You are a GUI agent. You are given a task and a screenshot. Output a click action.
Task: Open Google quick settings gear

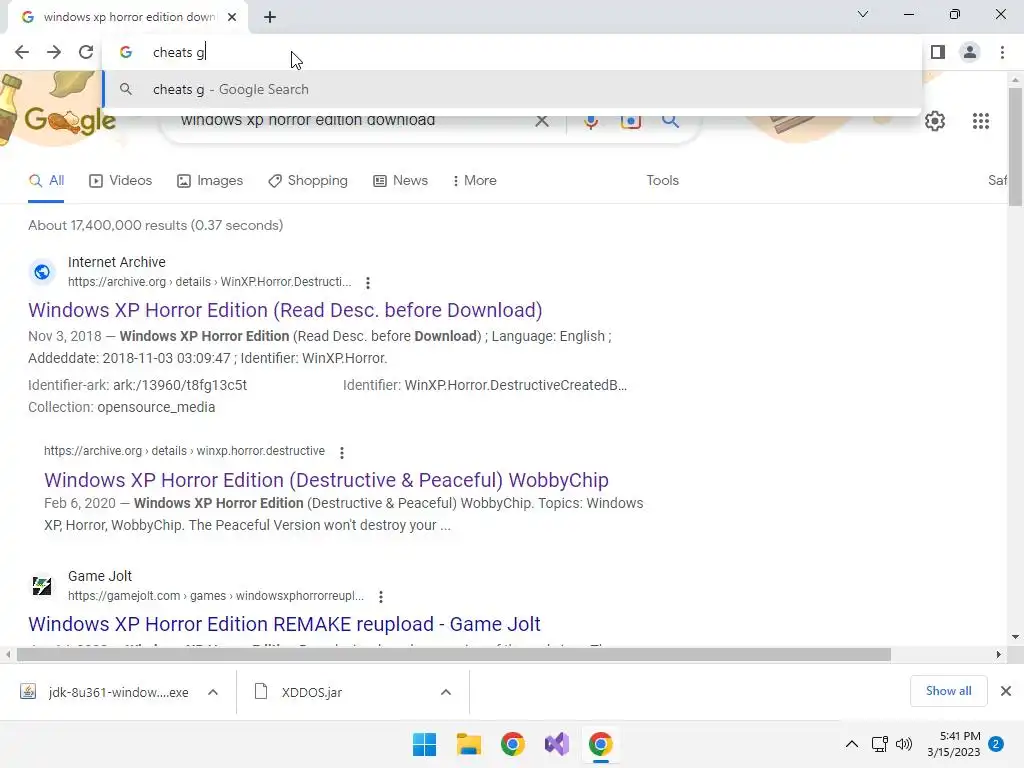point(935,121)
